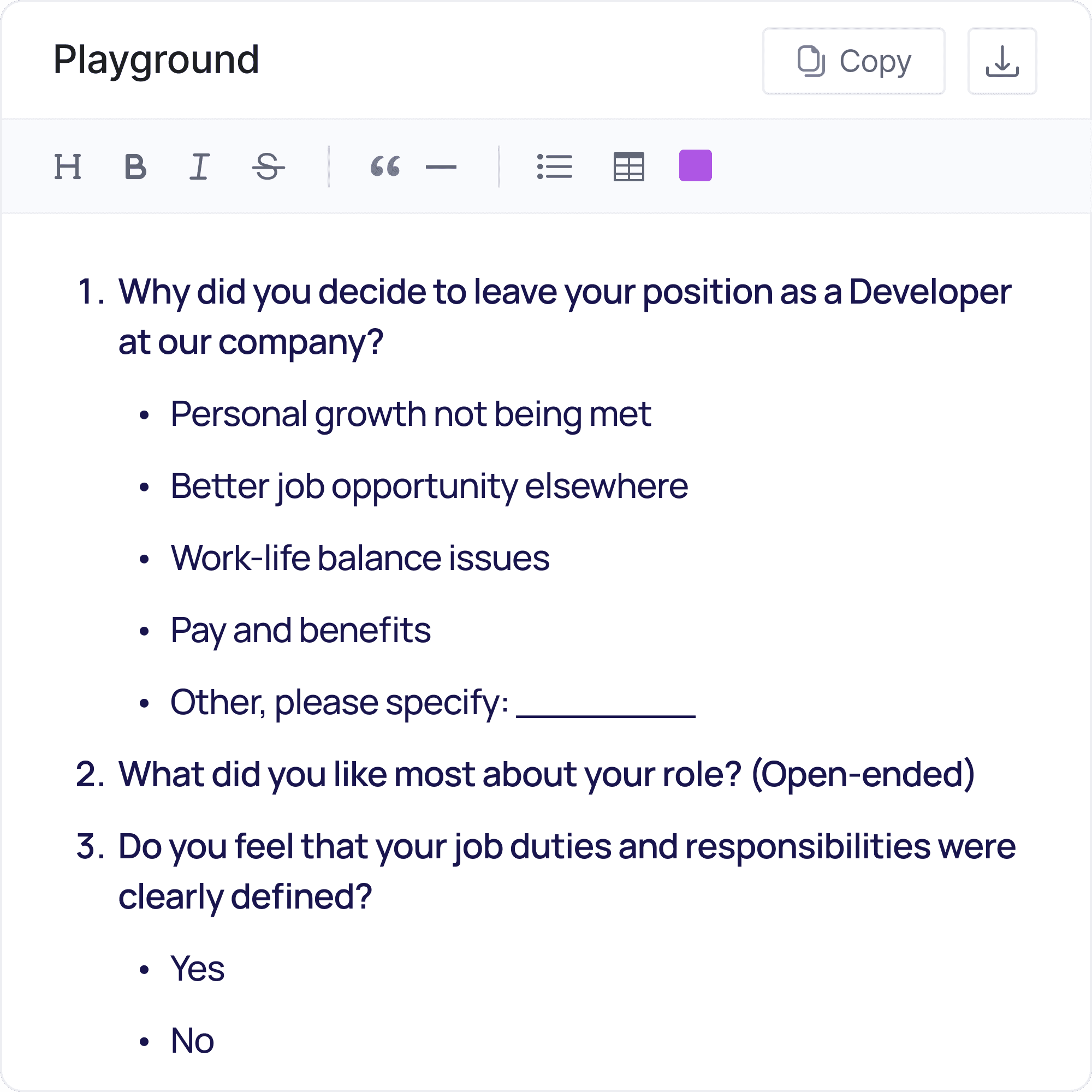Screen dimensions: 1092x1092
Task: Click the 'Work-life balance issues' bullet
Action: tap(359, 559)
